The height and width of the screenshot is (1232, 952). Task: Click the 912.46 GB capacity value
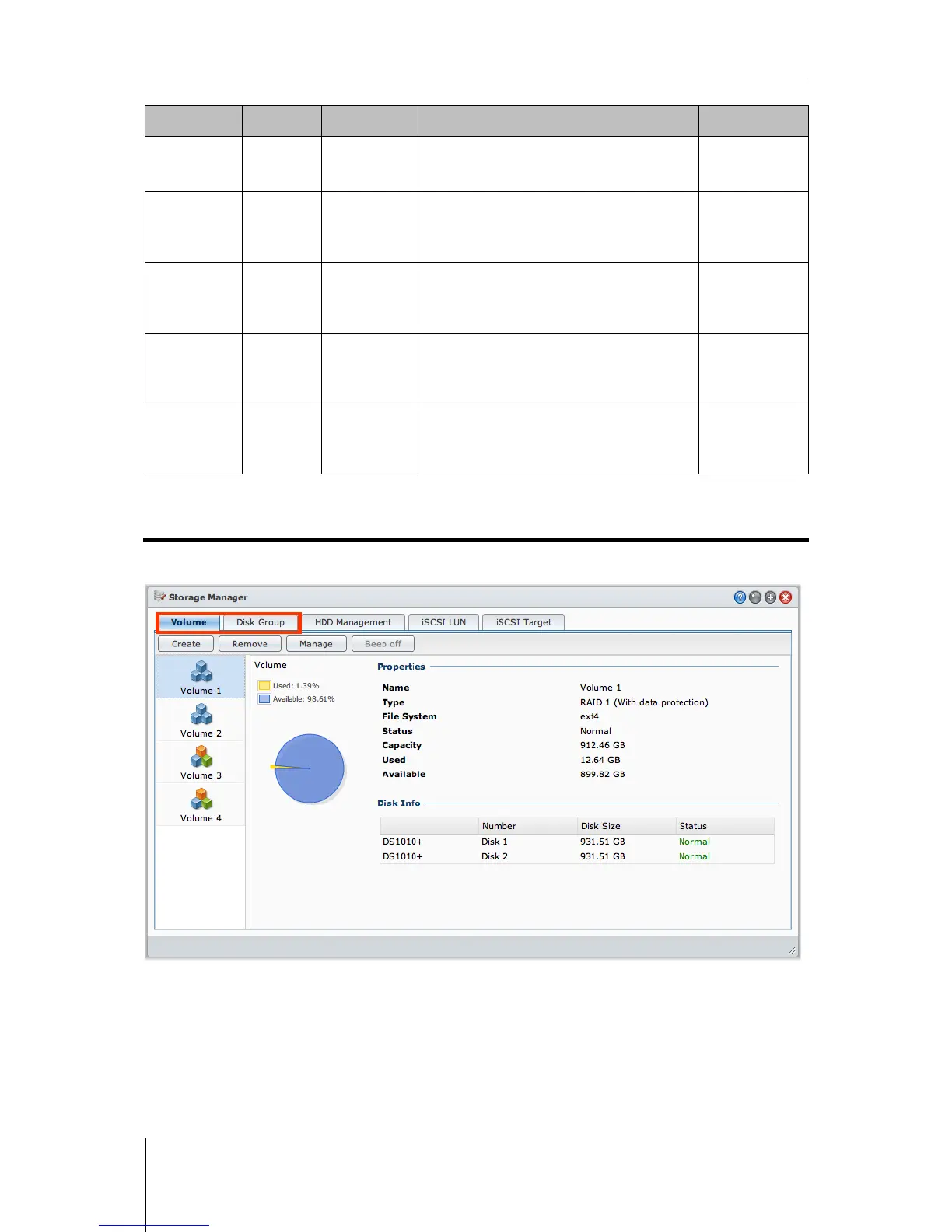pyautogui.click(x=603, y=745)
